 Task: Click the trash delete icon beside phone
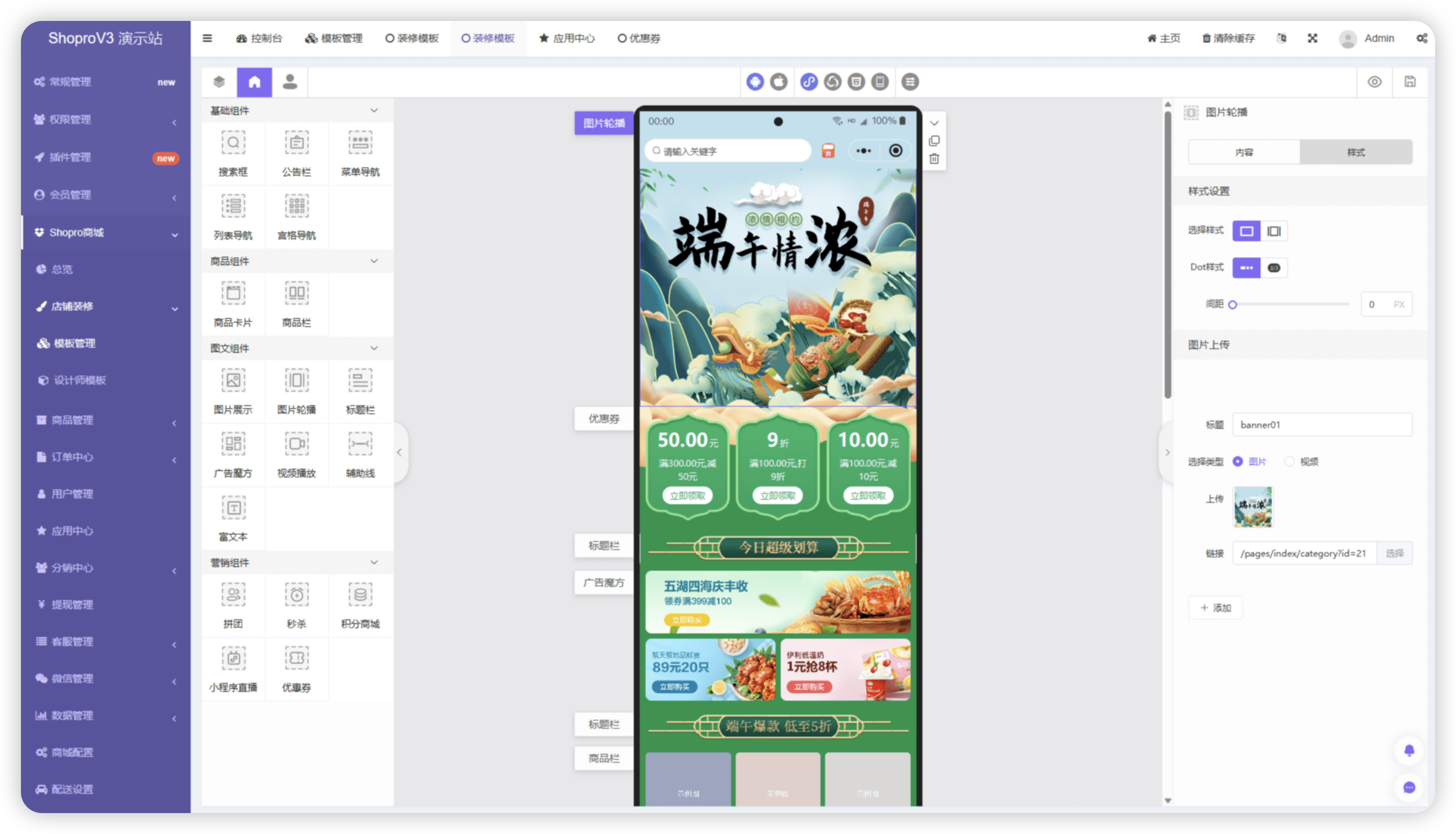[934, 159]
